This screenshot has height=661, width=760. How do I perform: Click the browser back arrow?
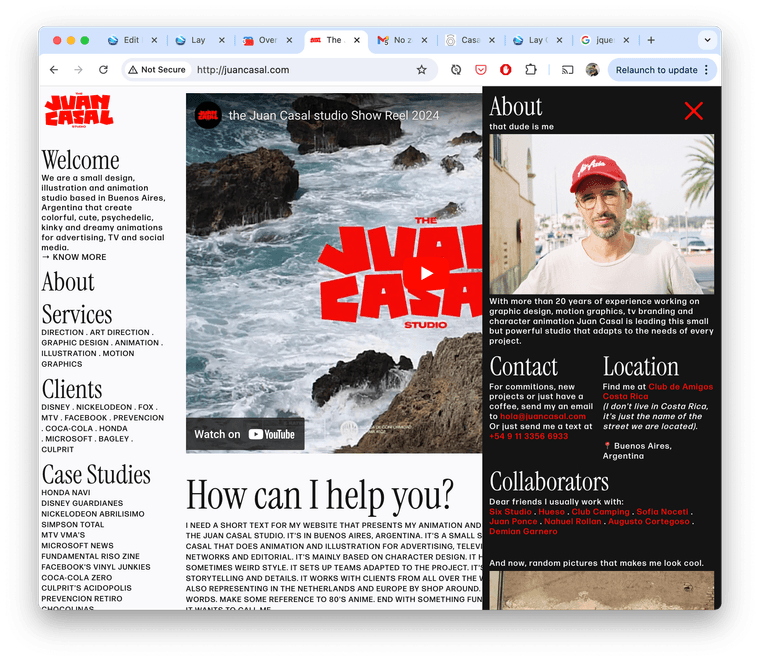point(54,70)
